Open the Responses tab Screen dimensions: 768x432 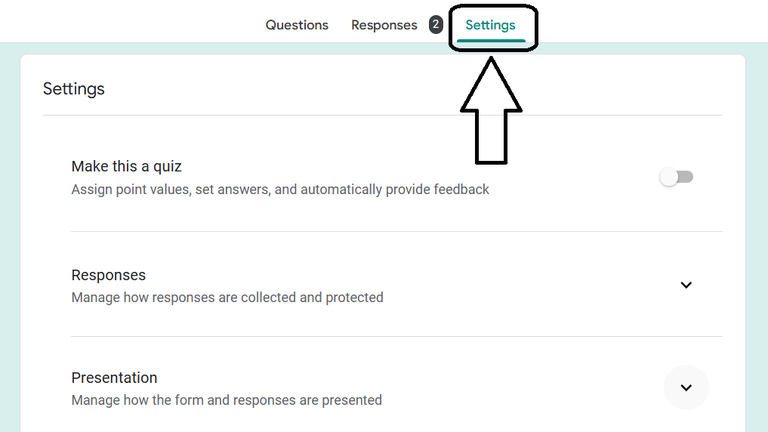point(384,25)
